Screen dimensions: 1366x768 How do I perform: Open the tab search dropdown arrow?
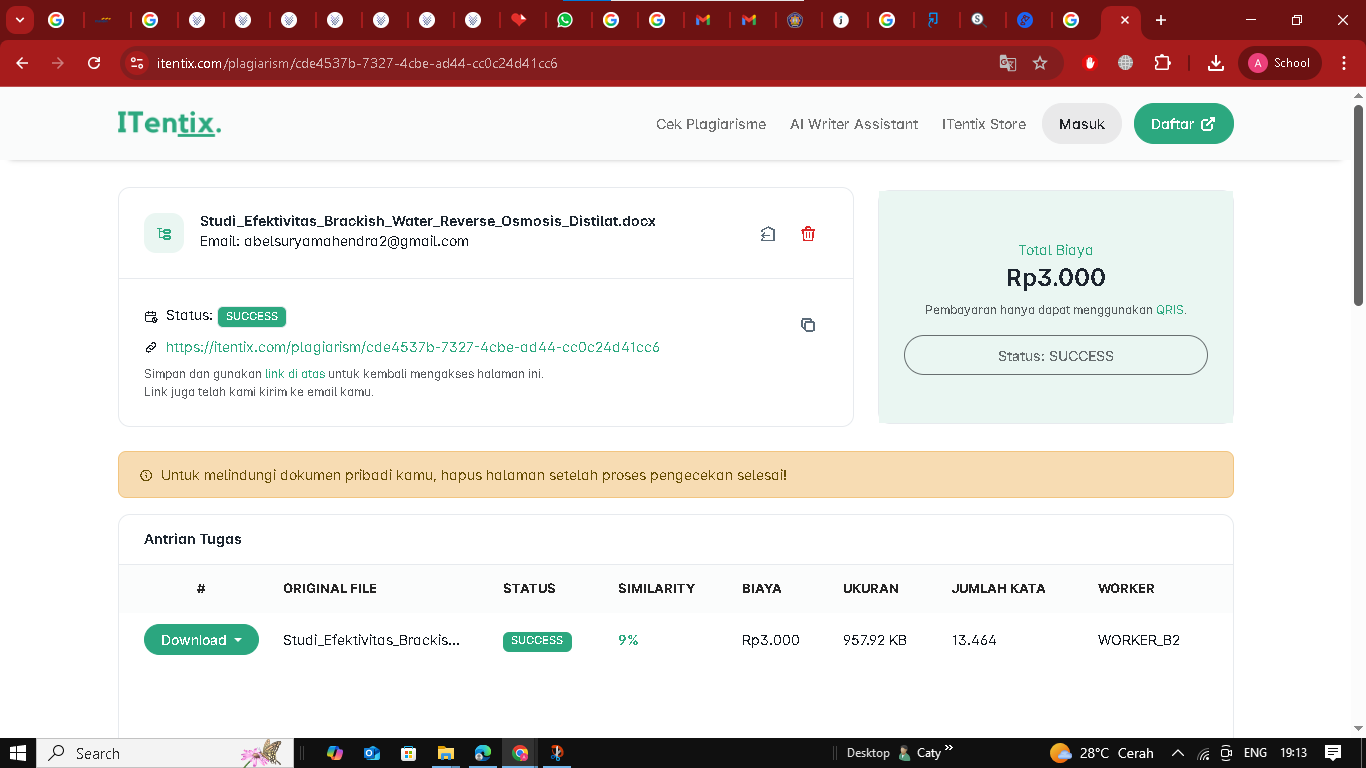pyautogui.click(x=19, y=20)
